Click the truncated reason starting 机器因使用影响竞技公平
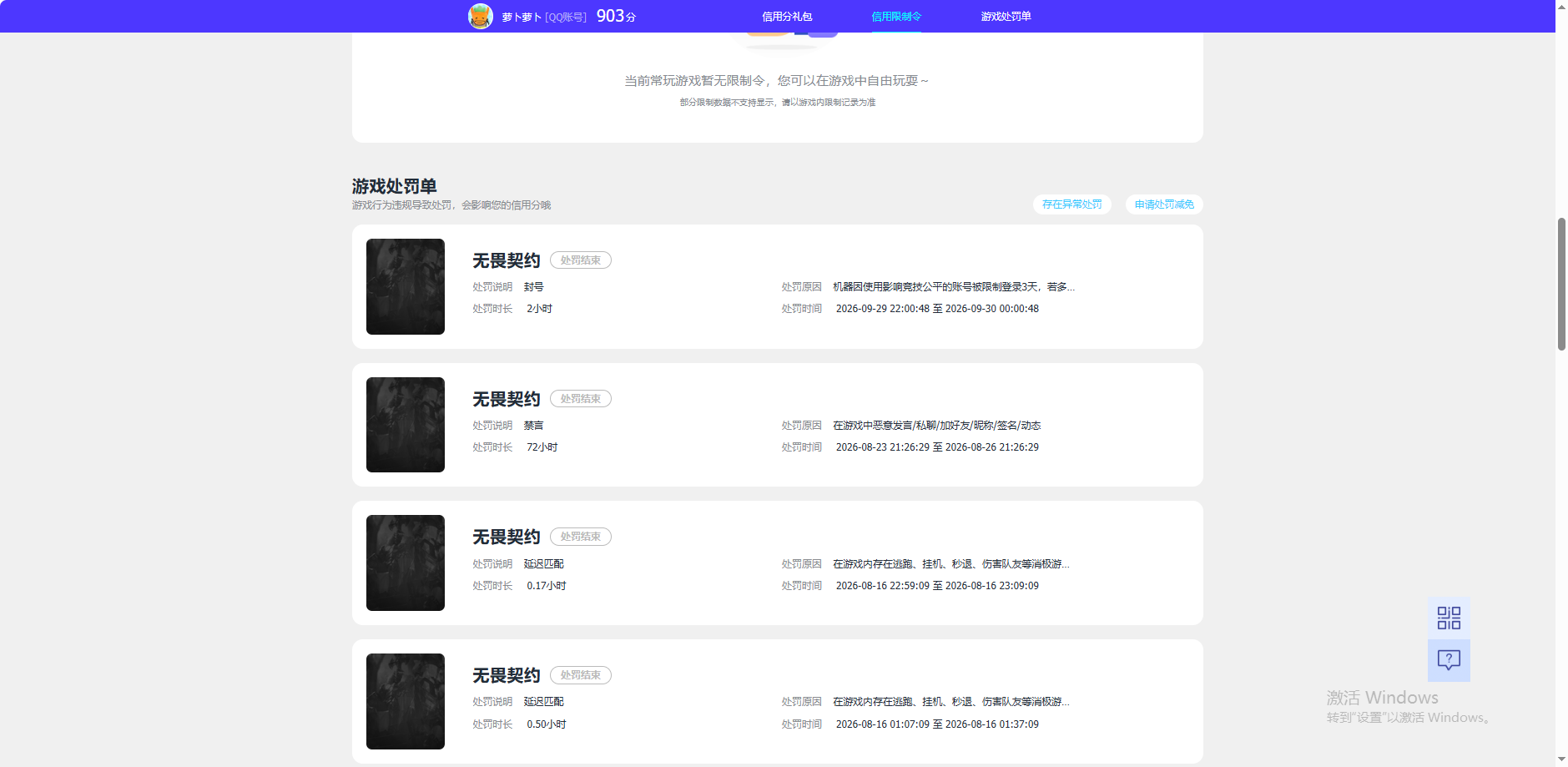The width and height of the screenshot is (1568, 767). [x=954, y=287]
